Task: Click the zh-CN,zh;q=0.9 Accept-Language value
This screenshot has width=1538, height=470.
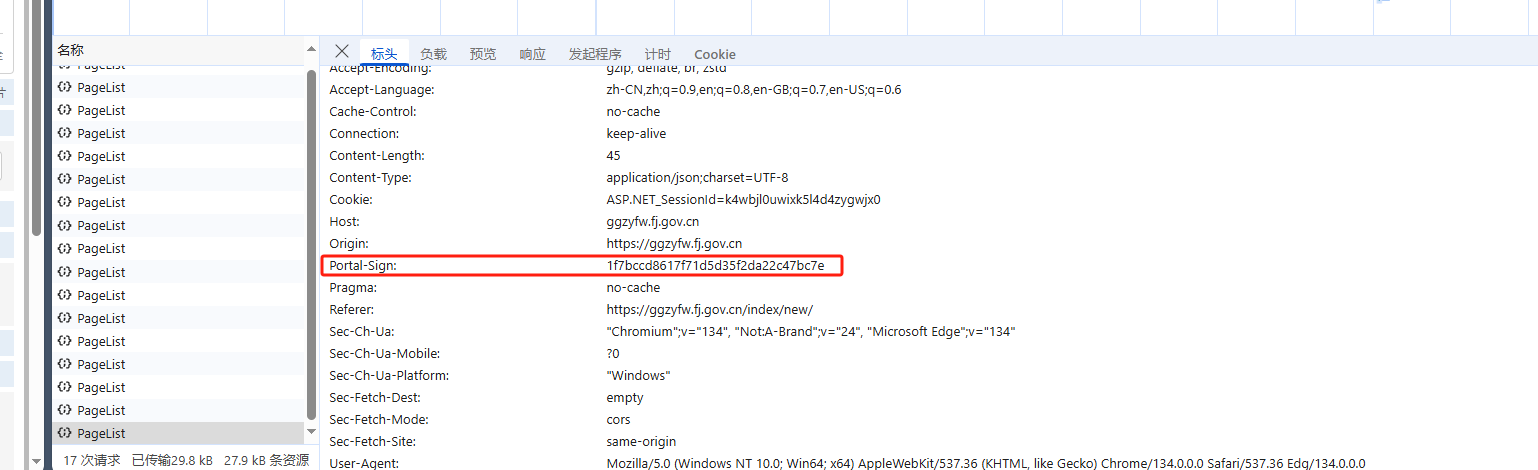Action: pyautogui.click(x=754, y=89)
